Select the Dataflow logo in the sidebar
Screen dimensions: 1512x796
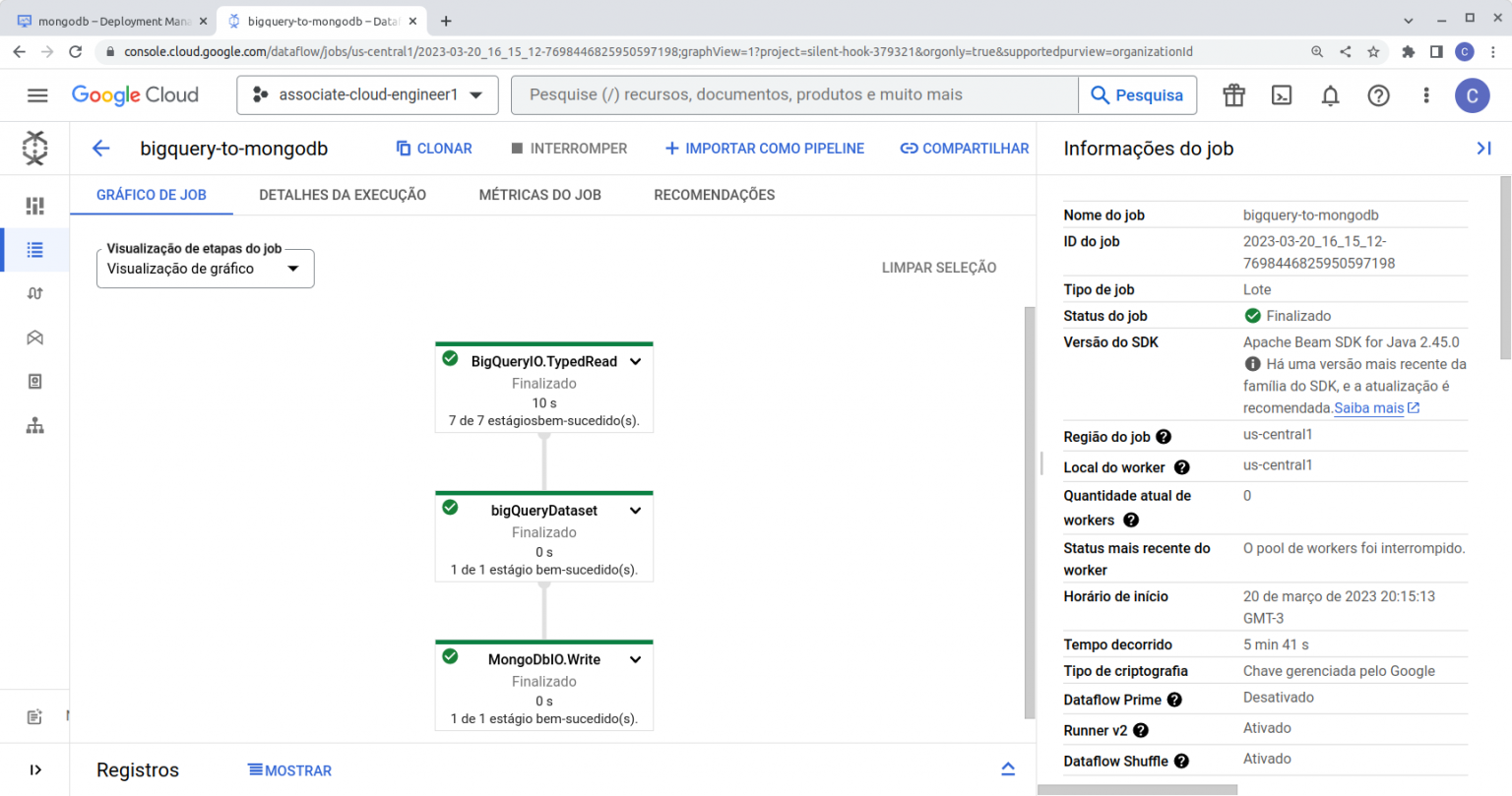pos(34,148)
